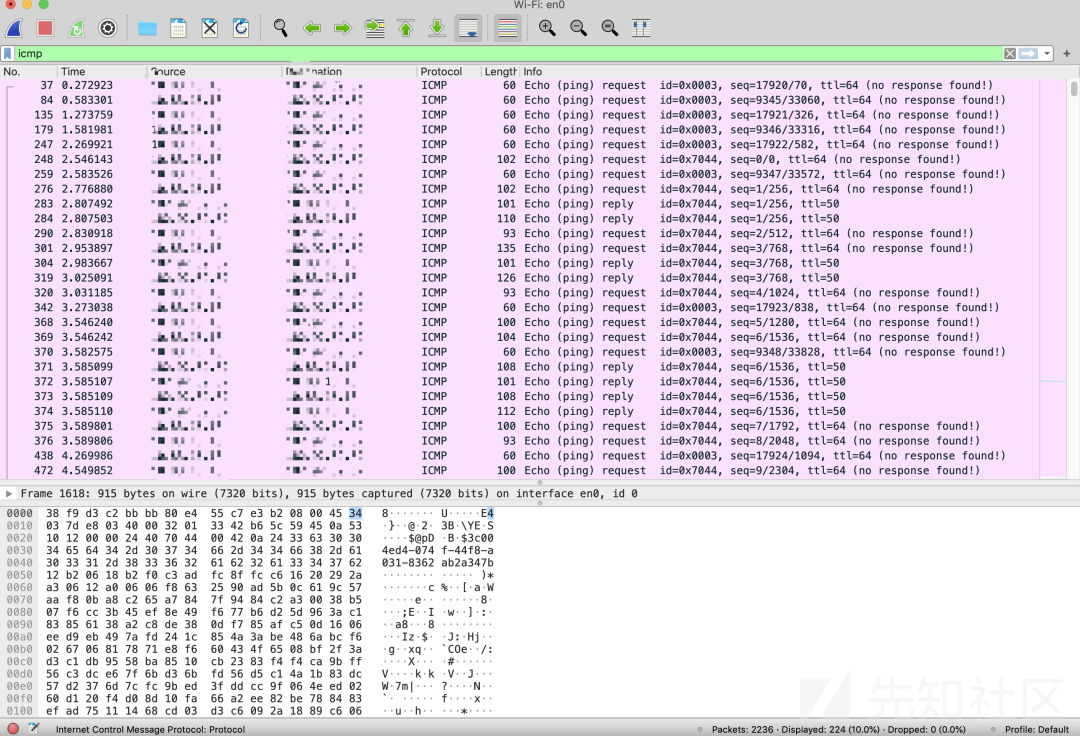Click Packets: 2236 status text

click(742, 729)
